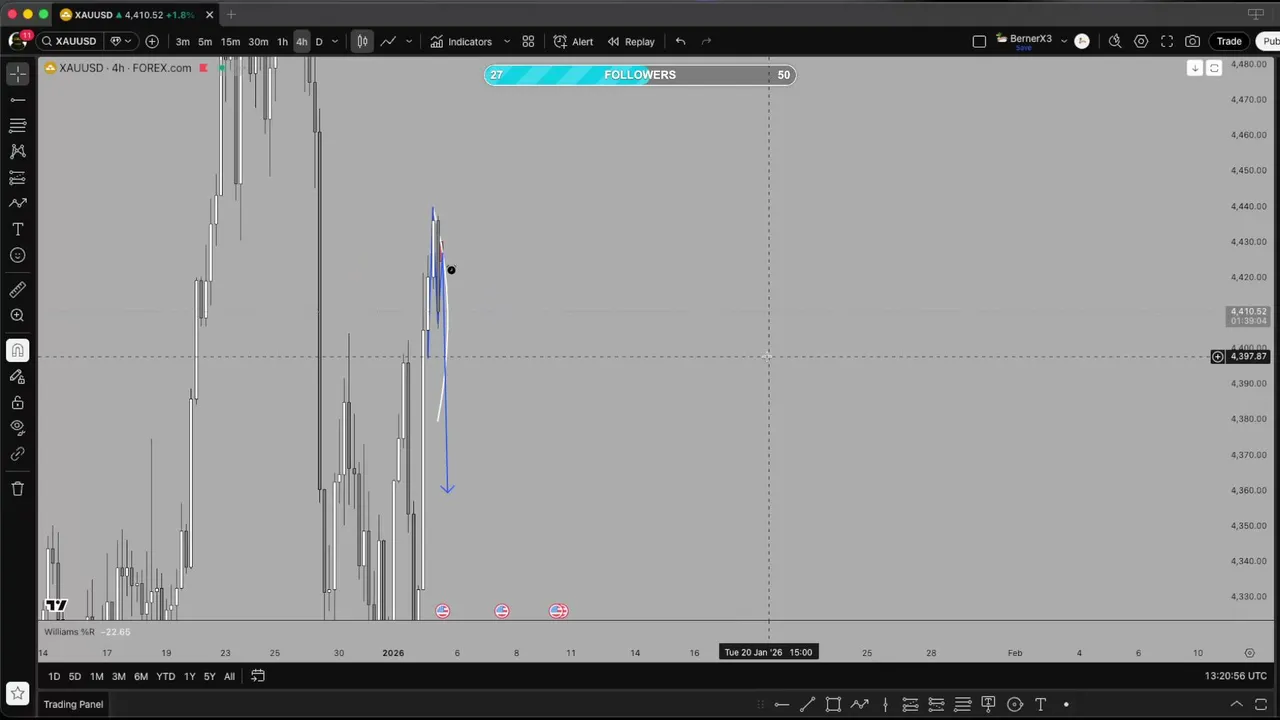The height and width of the screenshot is (720, 1280).
Task: Select the text annotation tool in left sidebar
Action: [x=17, y=229]
